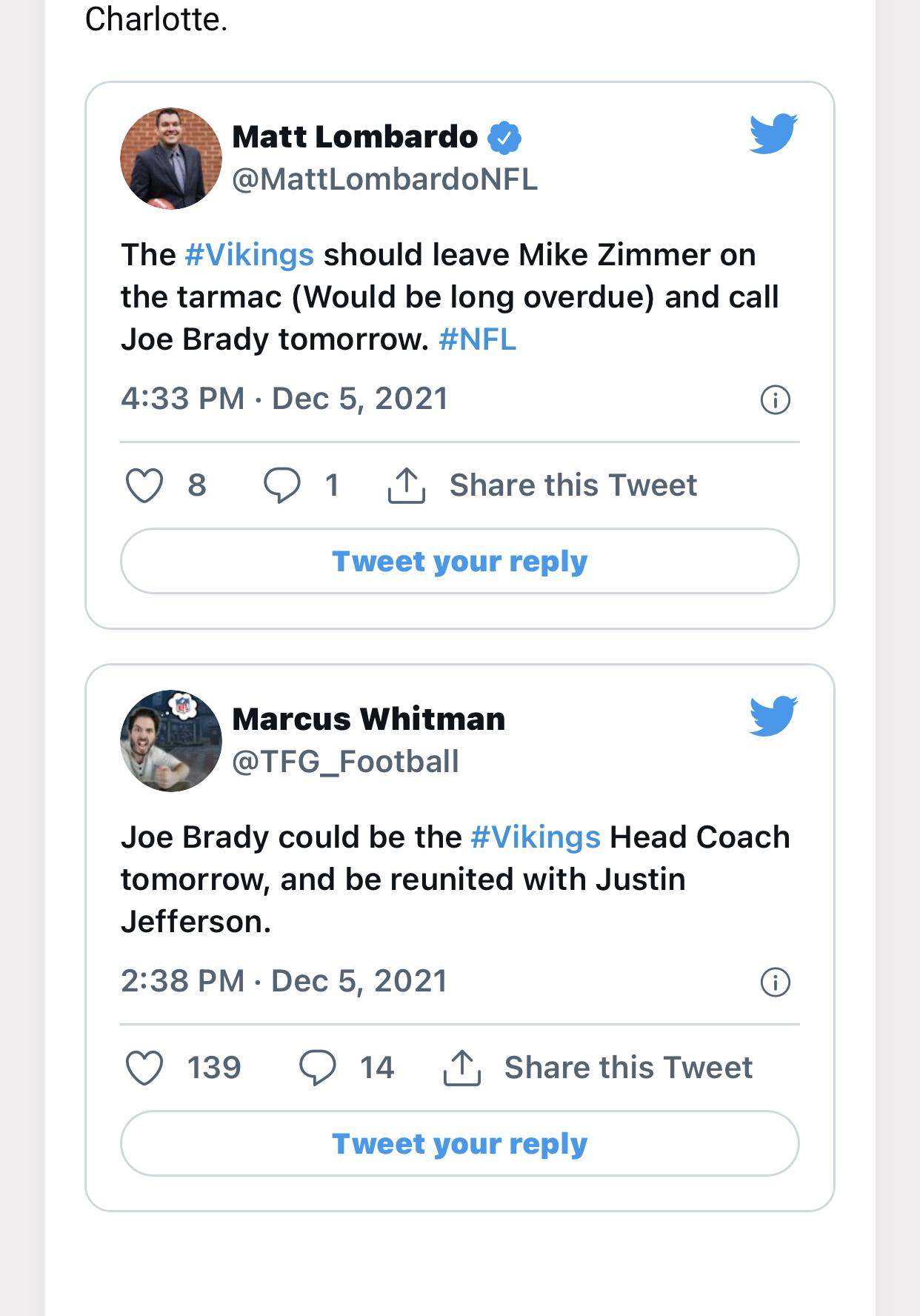Open Marcus Whitman's profile picture
The image size is (920, 1316).
(x=171, y=740)
